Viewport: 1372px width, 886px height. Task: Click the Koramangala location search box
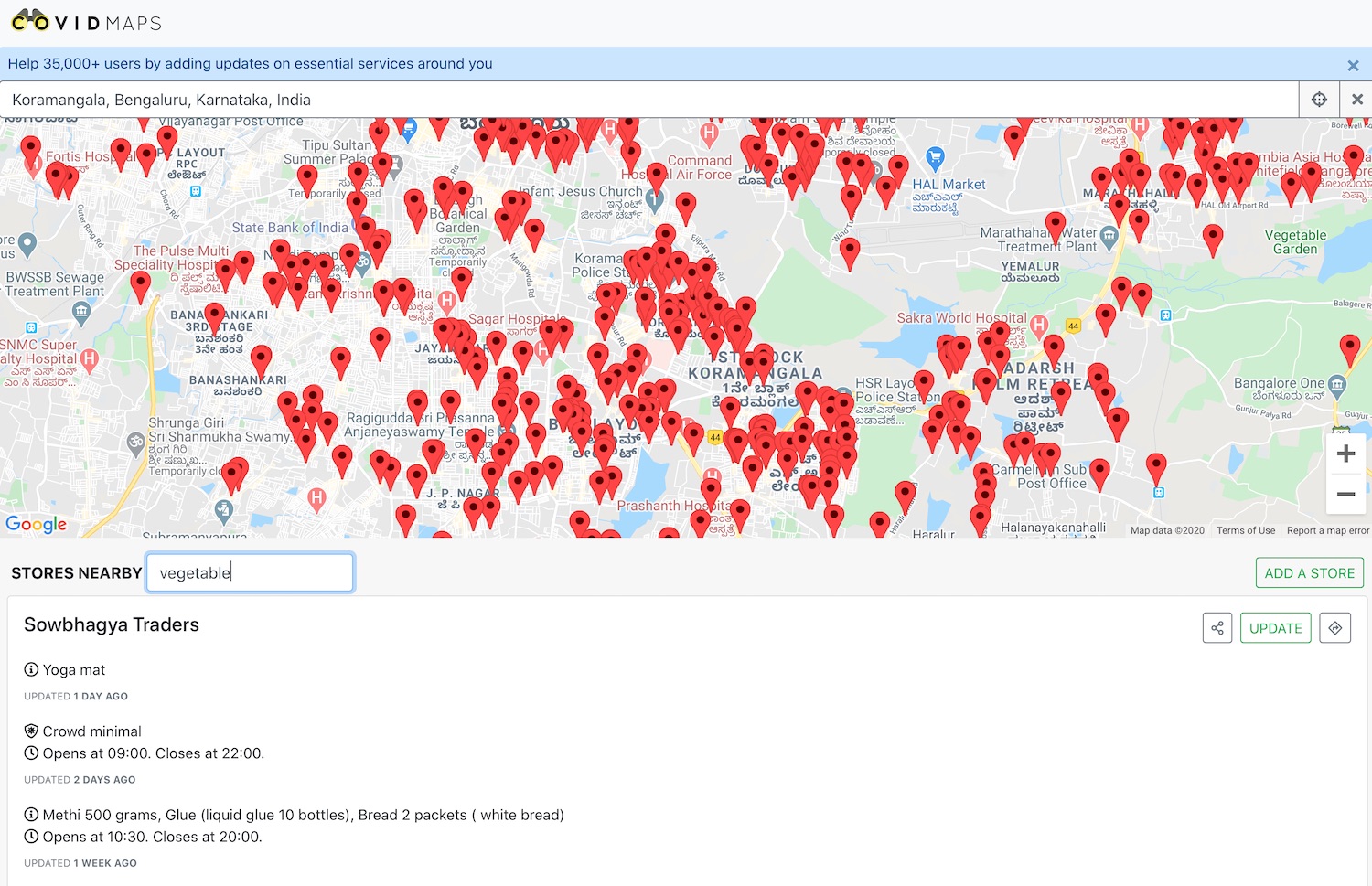tap(640, 100)
